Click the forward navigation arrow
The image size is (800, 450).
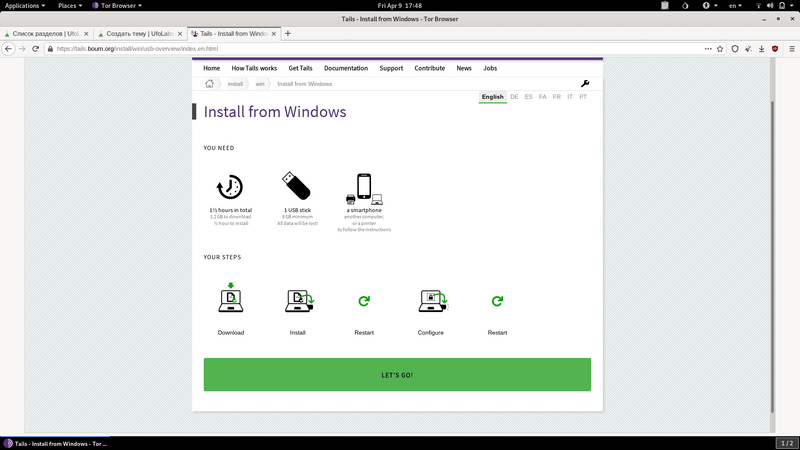pos(22,48)
